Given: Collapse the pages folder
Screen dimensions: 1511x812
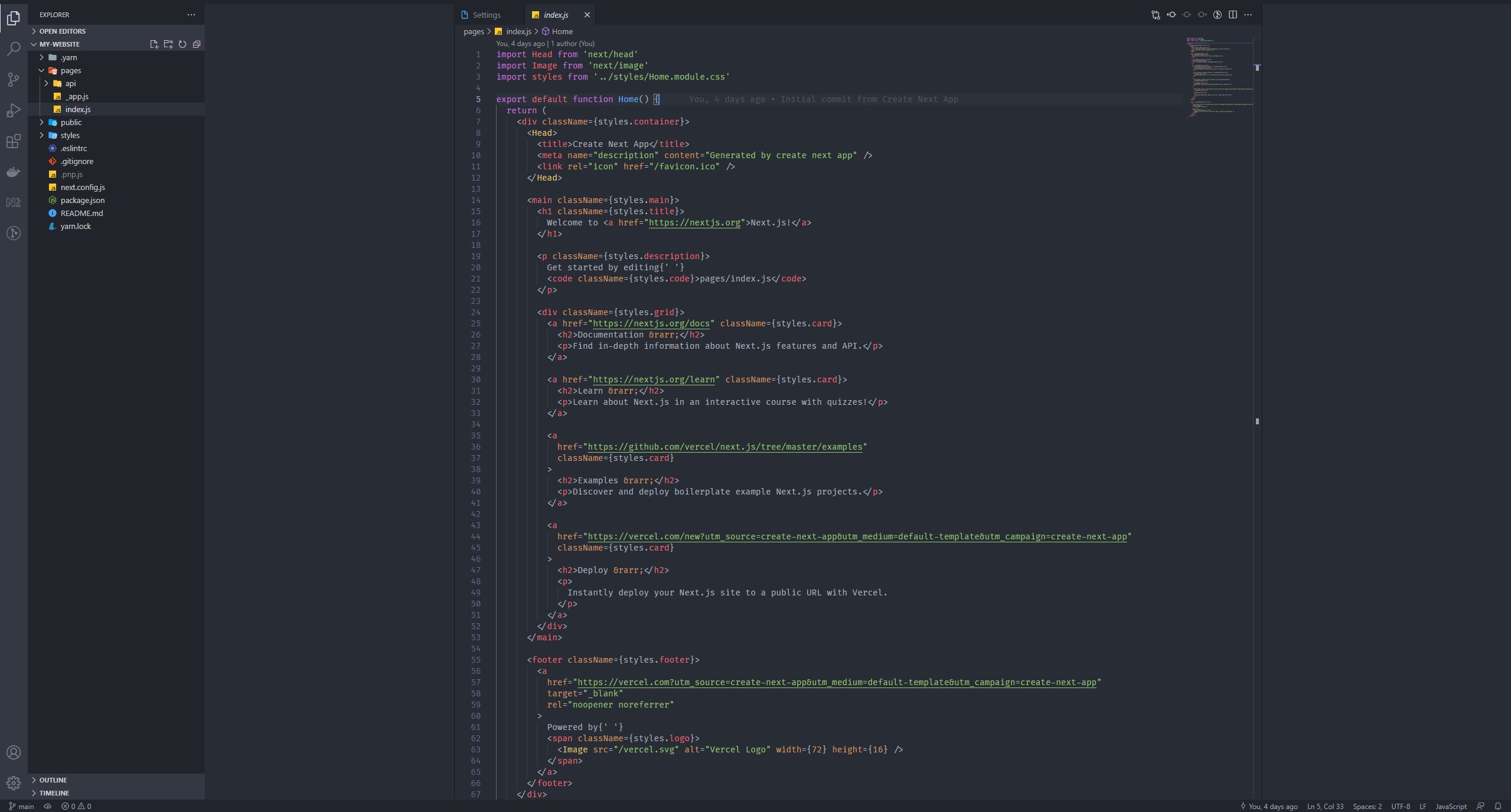Looking at the screenshot, I should pos(70,70).
